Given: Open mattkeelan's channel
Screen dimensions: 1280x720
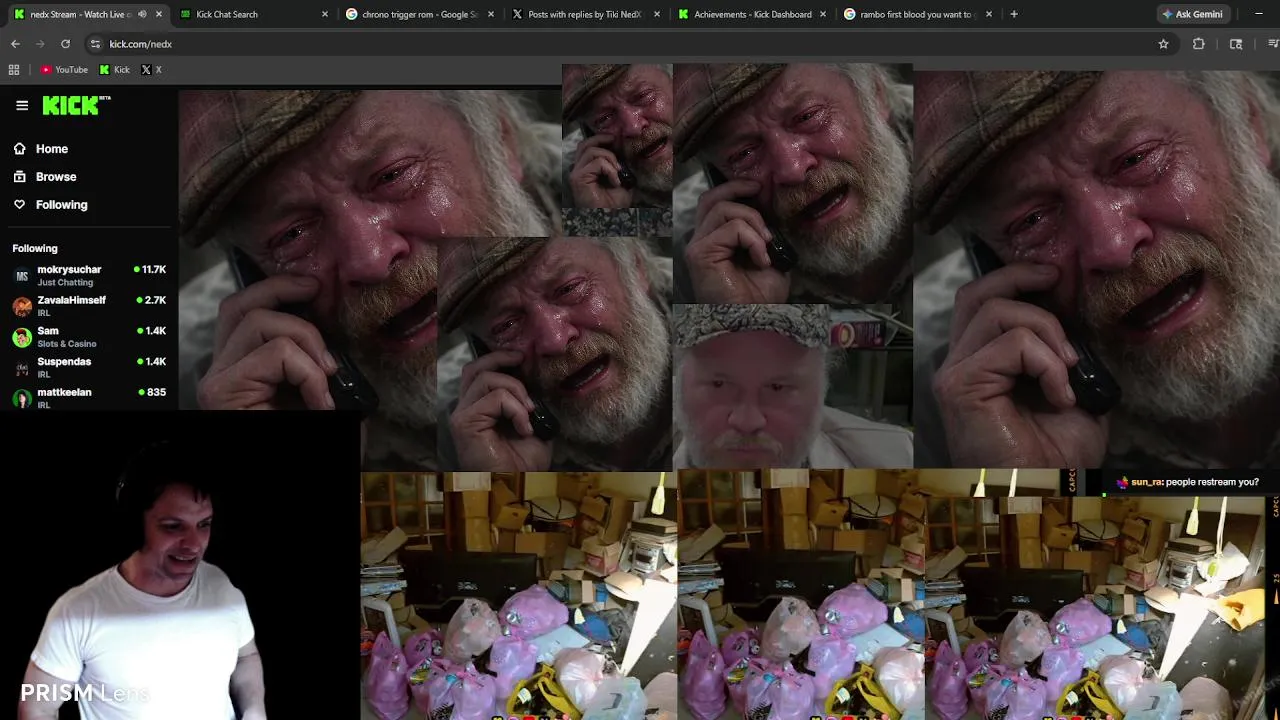Looking at the screenshot, I should (89, 397).
